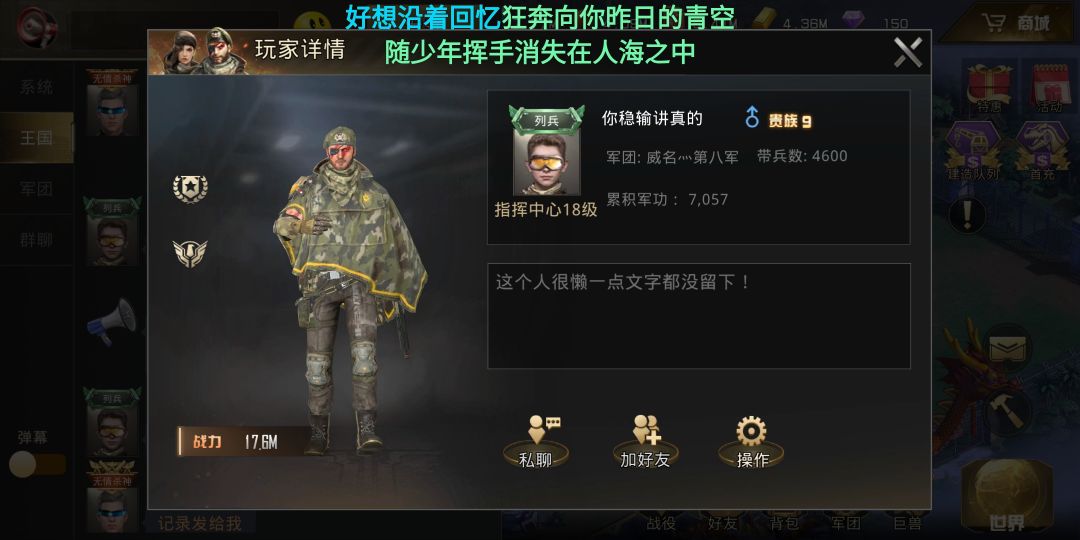Open the 特惠 gift box icon
Screen dimensions: 1080x540
pyautogui.click(x=989, y=88)
